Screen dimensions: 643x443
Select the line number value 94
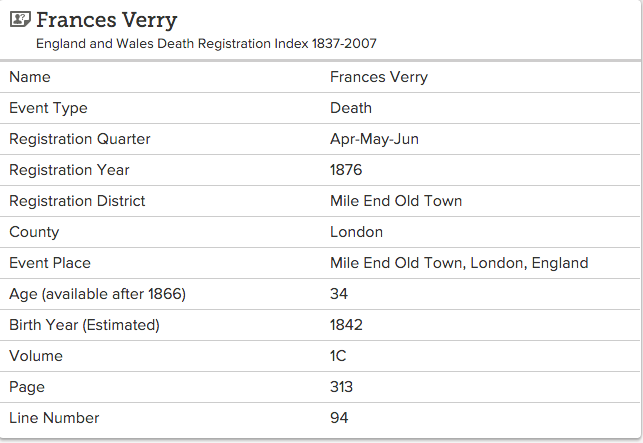pos(339,418)
